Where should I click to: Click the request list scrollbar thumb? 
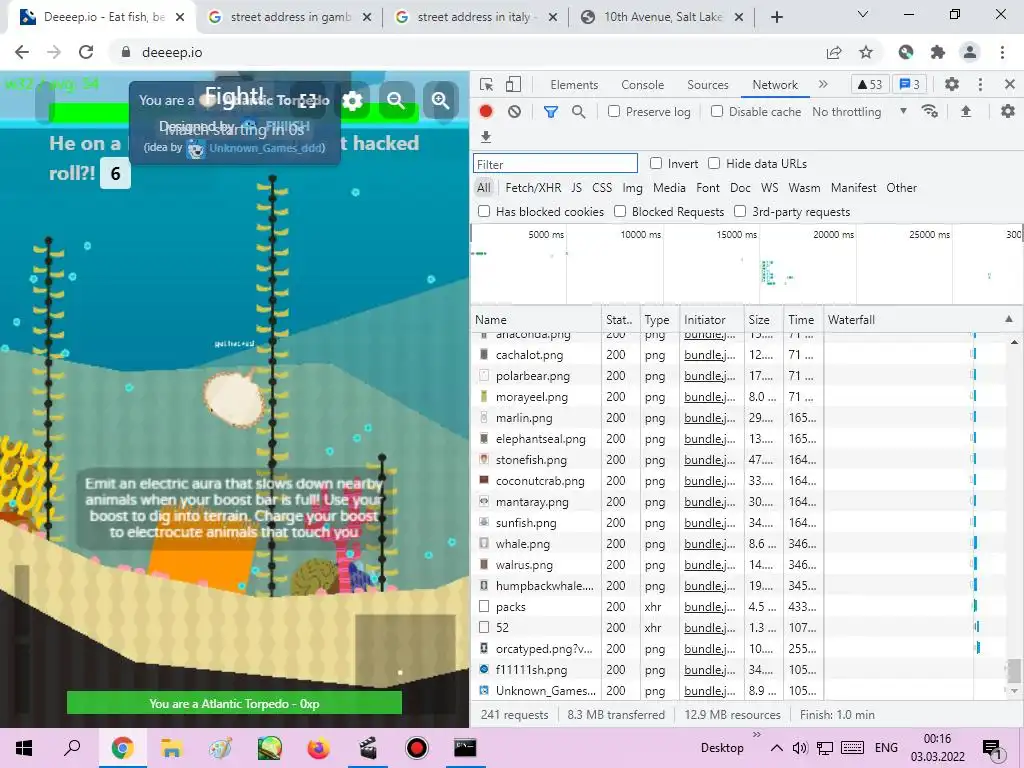point(1013,670)
